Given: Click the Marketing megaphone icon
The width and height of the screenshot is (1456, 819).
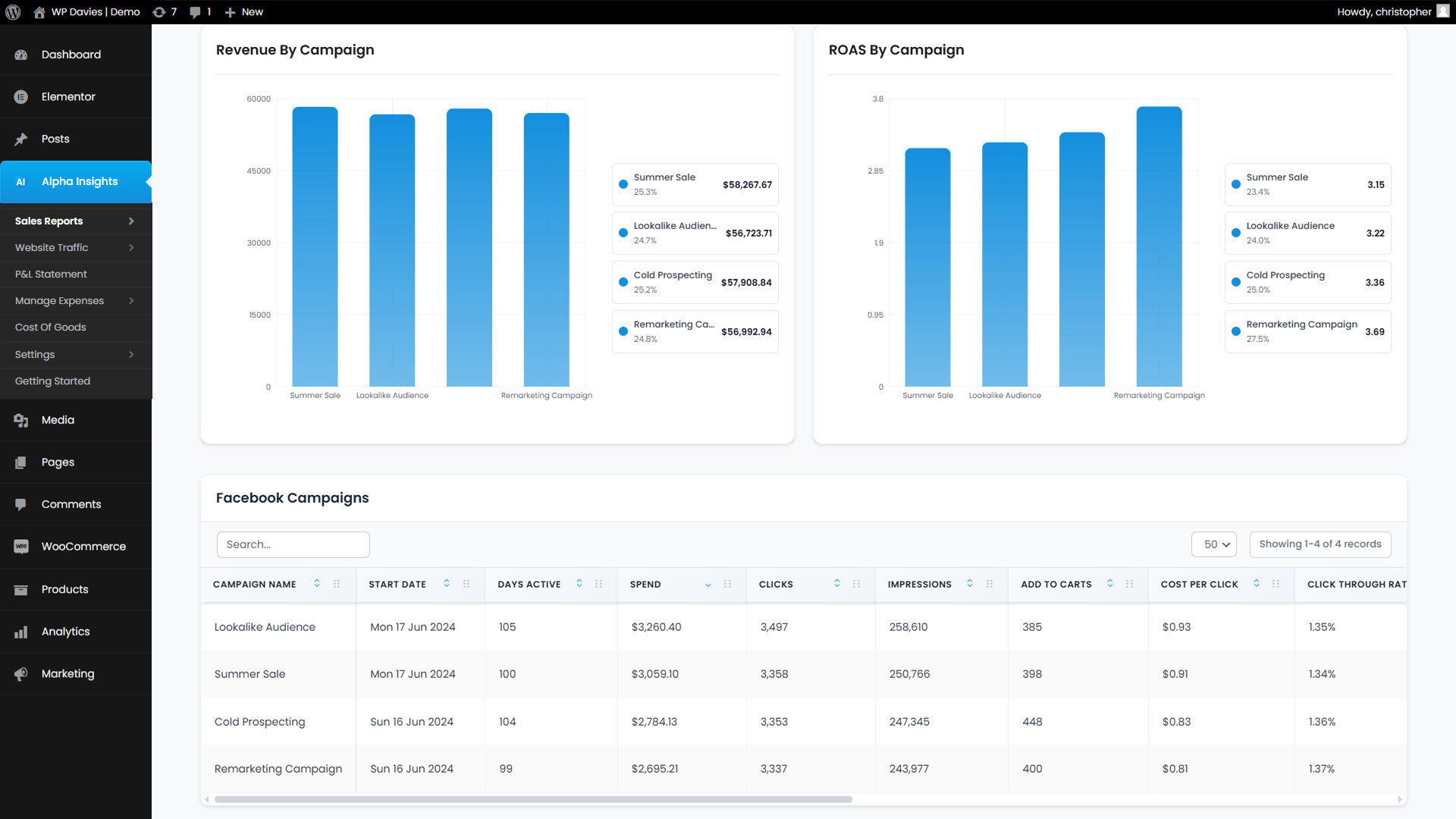Looking at the screenshot, I should (x=20, y=674).
